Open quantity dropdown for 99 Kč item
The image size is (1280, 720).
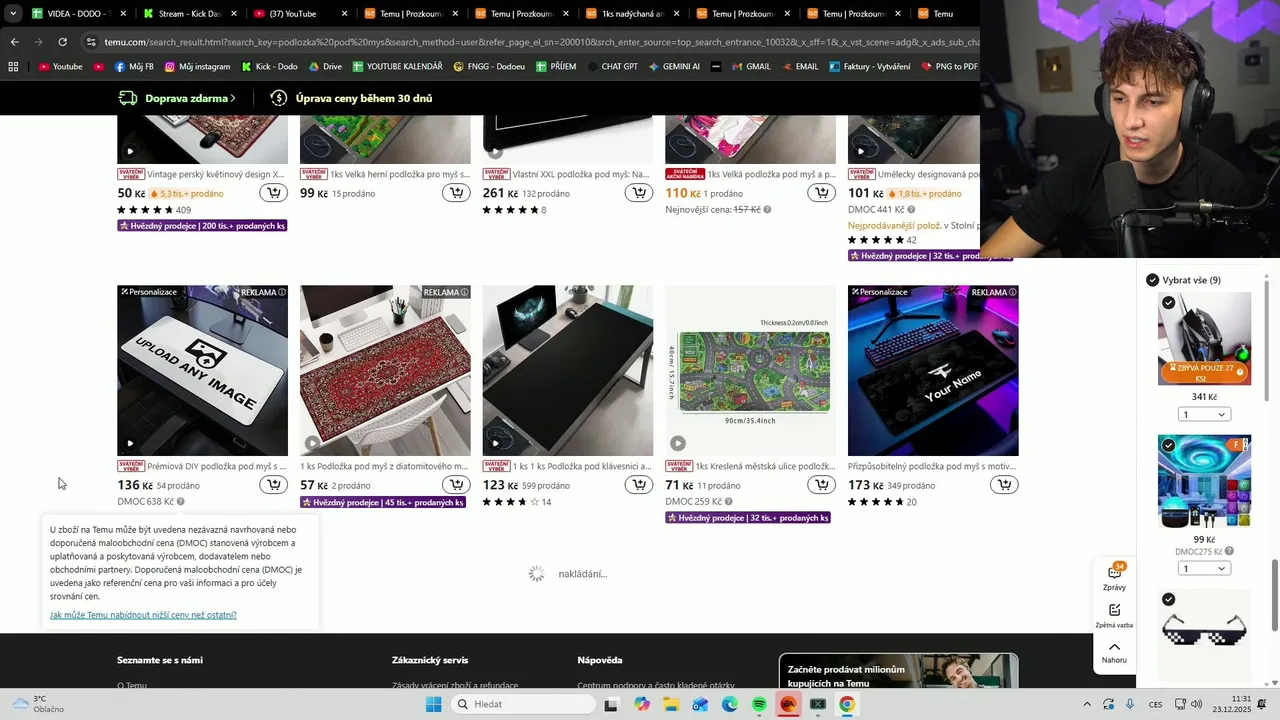1204,568
